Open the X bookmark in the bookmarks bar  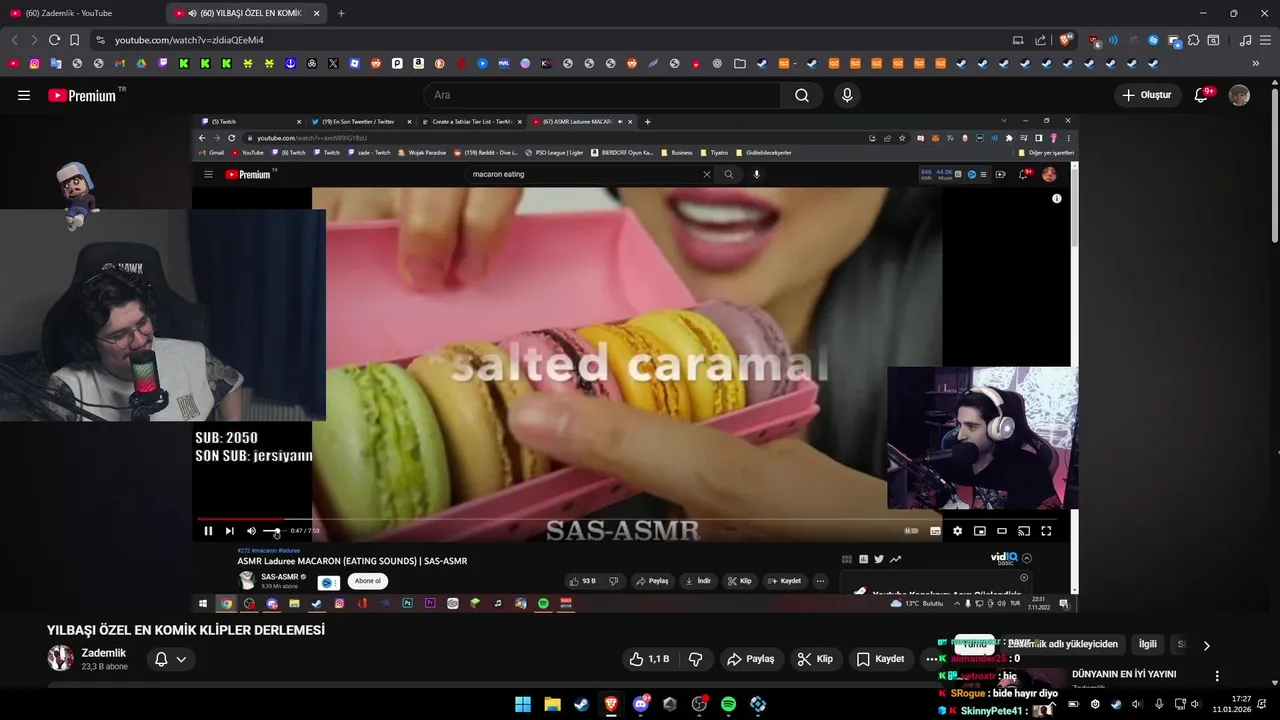point(333,63)
